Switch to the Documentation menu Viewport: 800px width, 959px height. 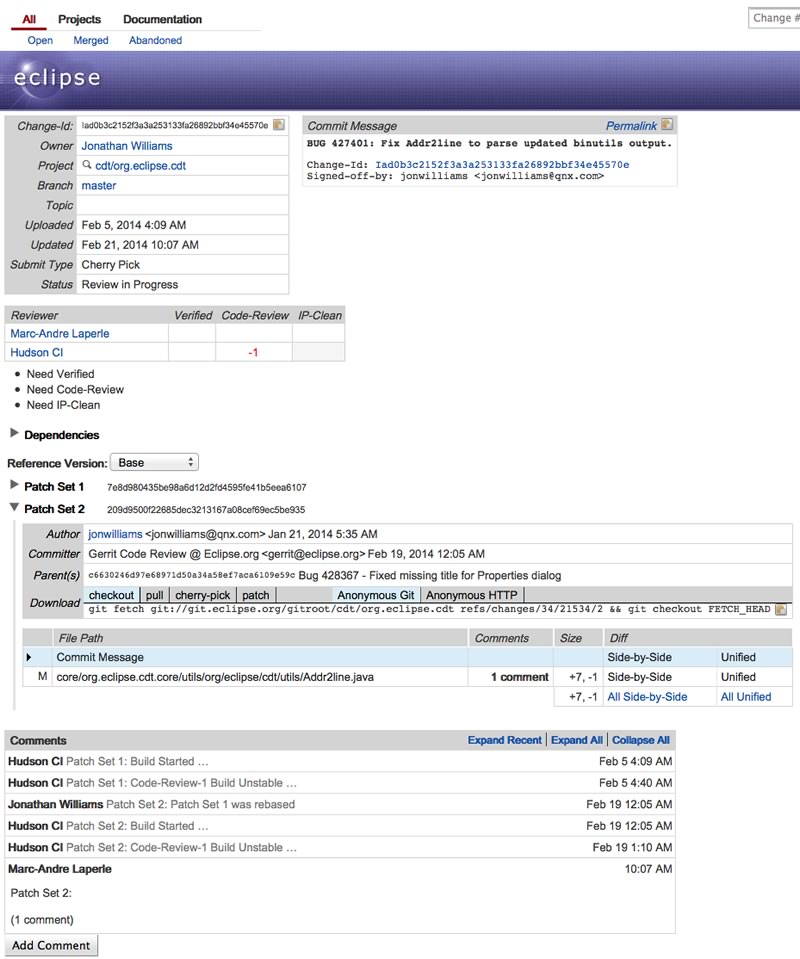tap(162, 19)
